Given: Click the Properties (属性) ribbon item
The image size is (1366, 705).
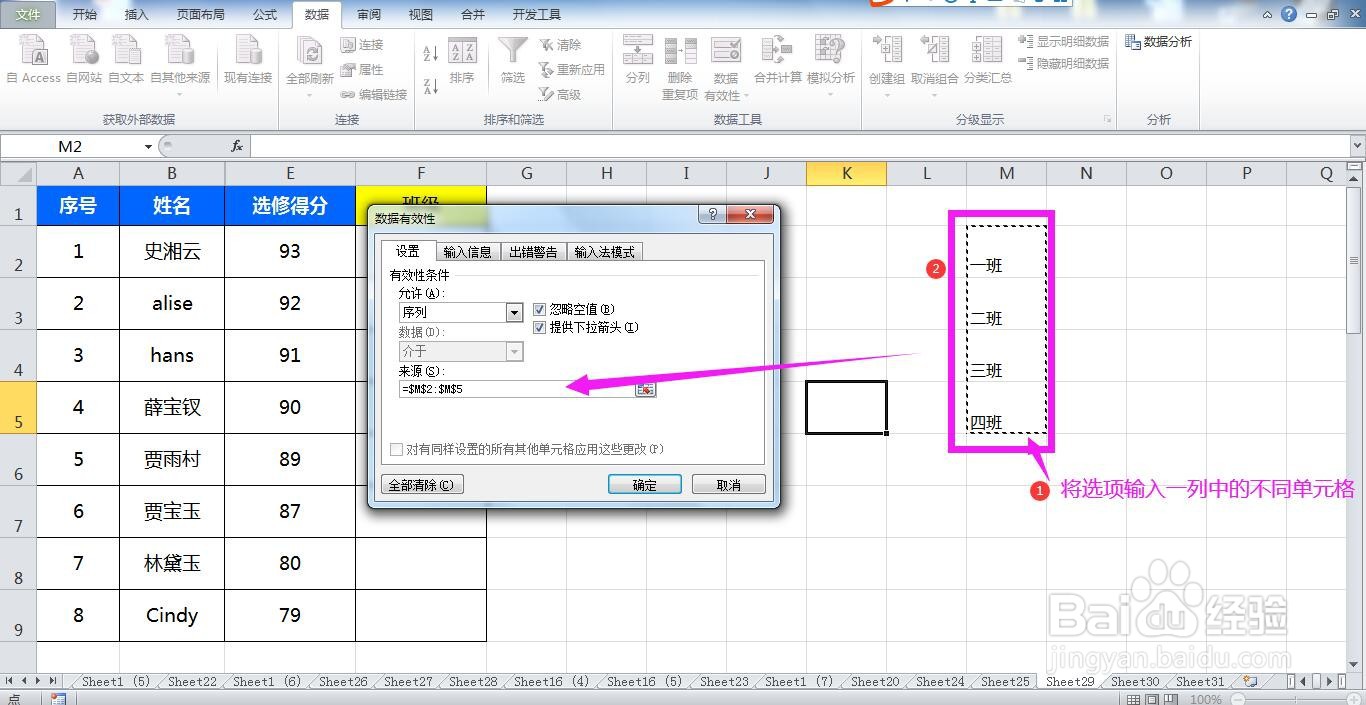Looking at the screenshot, I should (362, 70).
